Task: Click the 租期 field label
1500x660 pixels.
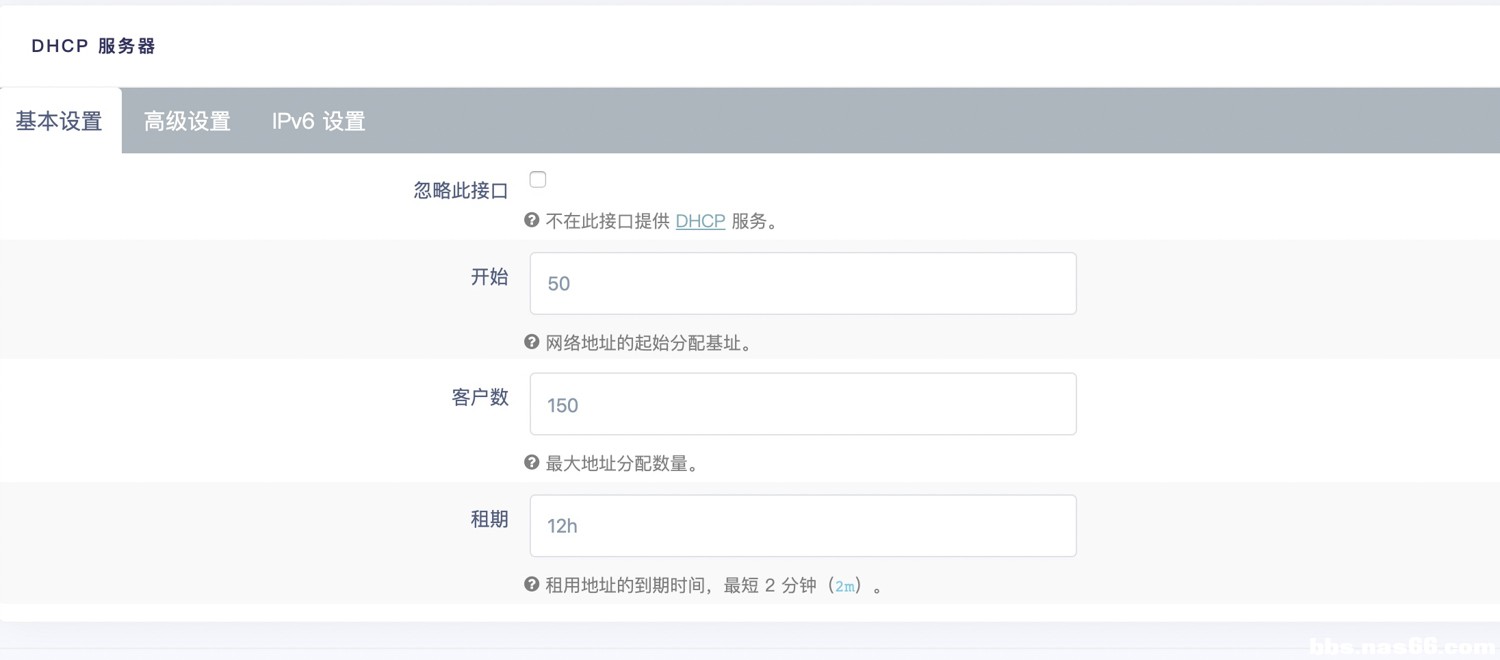Action: pyautogui.click(x=489, y=519)
